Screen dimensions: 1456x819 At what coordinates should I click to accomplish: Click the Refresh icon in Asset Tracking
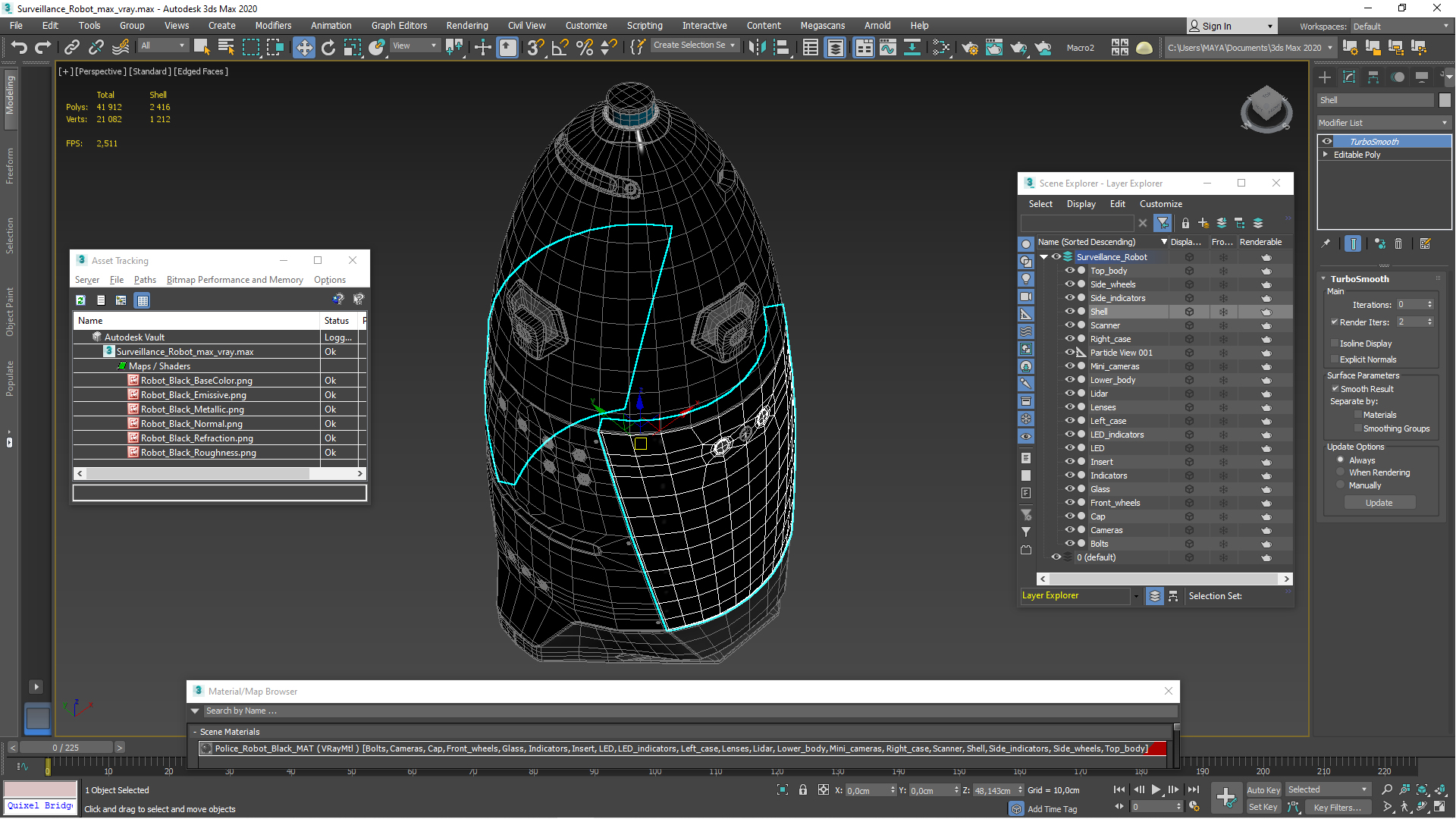[x=80, y=300]
